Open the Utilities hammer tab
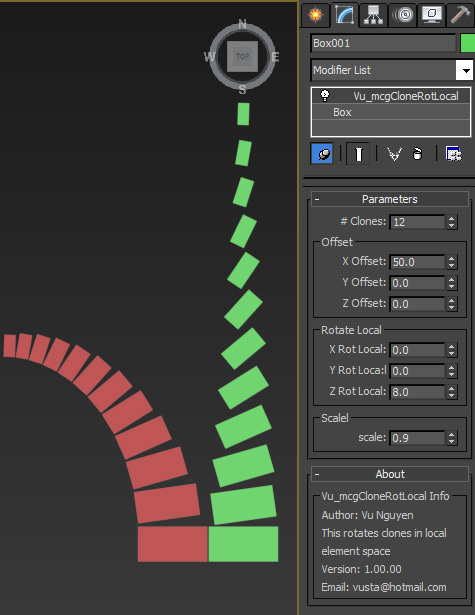The width and height of the screenshot is (475, 615). tap(460, 15)
